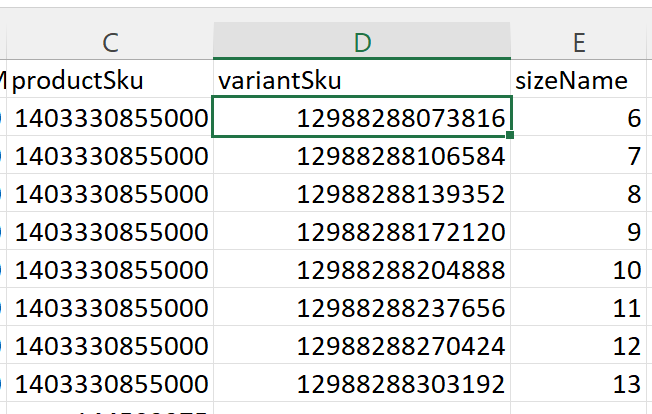The width and height of the screenshot is (652, 414).
Task: Click the variantSku header cell
Action: (362, 79)
